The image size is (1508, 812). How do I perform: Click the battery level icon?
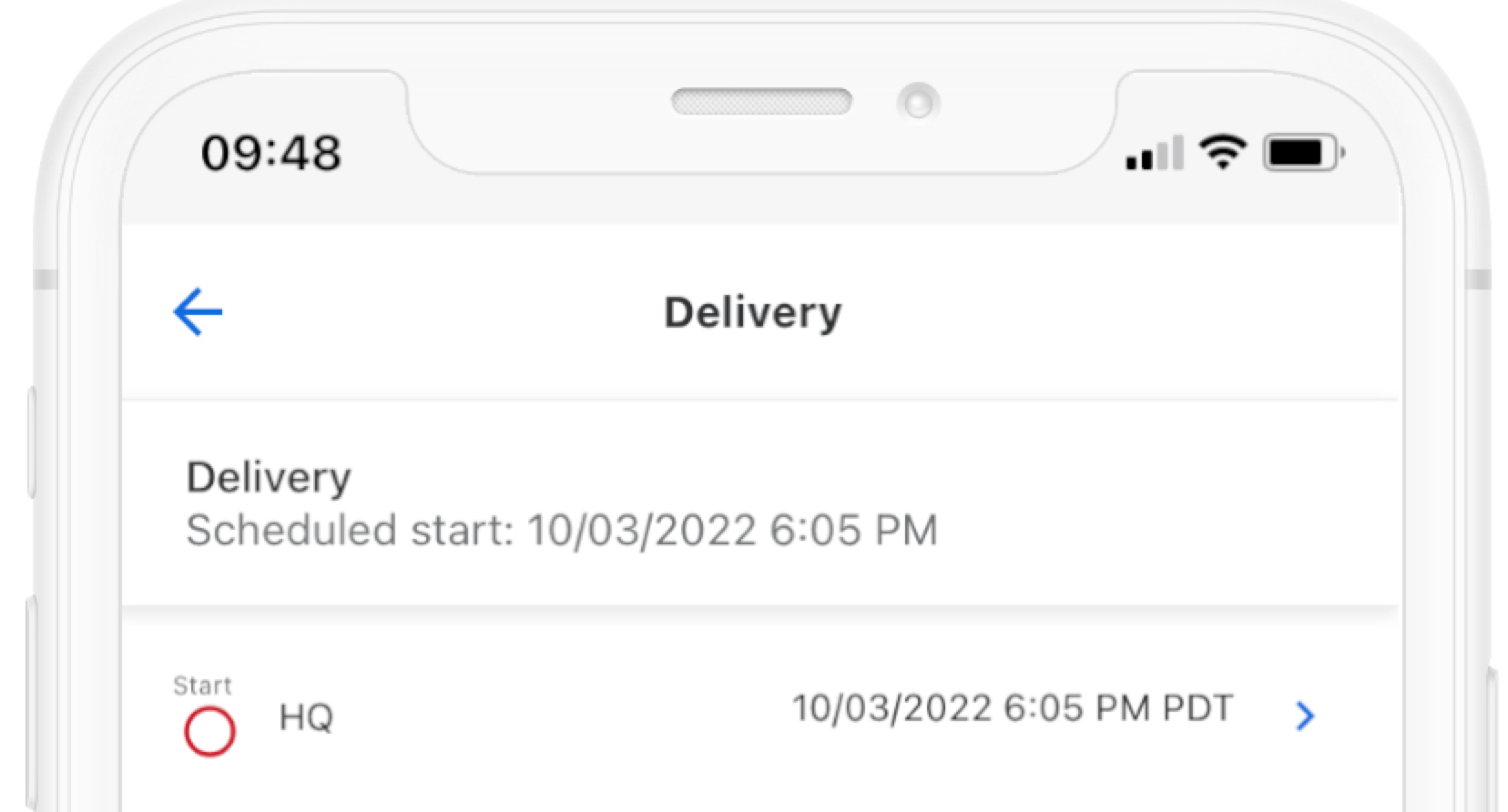point(1303,153)
